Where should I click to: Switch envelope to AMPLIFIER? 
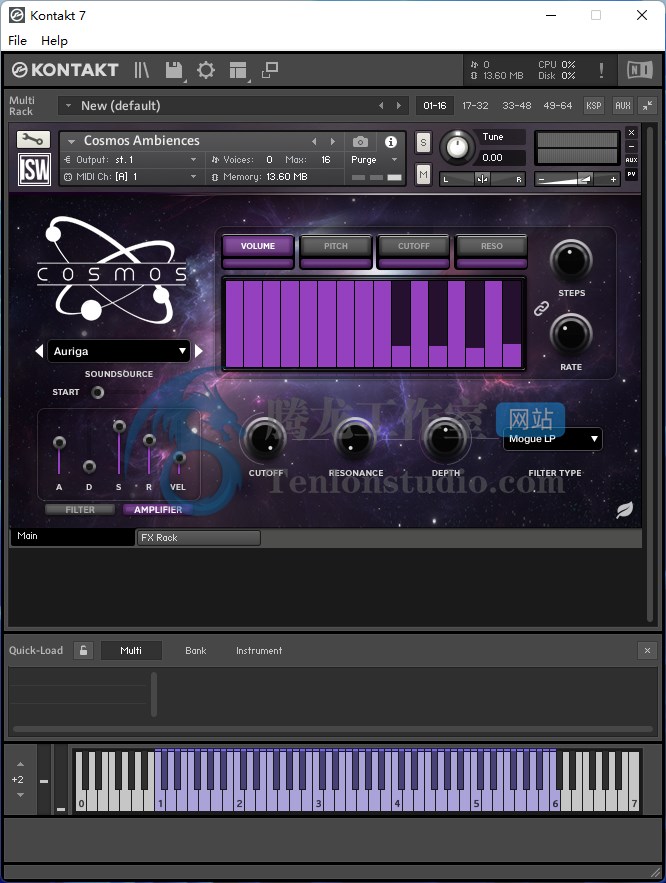pos(158,510)
